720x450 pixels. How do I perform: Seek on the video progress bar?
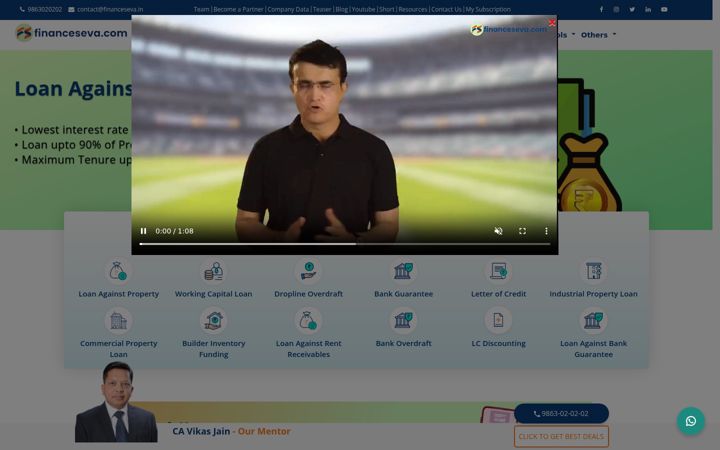click(x=344, y=244)
